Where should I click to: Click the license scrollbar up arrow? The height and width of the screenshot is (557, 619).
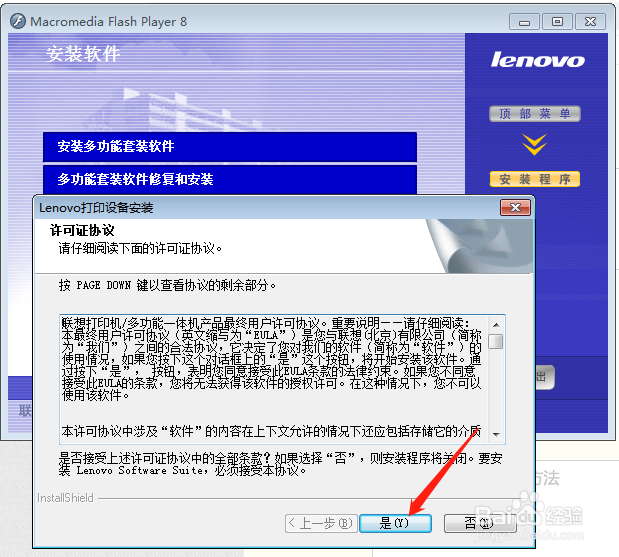click(x=496, y=324)
